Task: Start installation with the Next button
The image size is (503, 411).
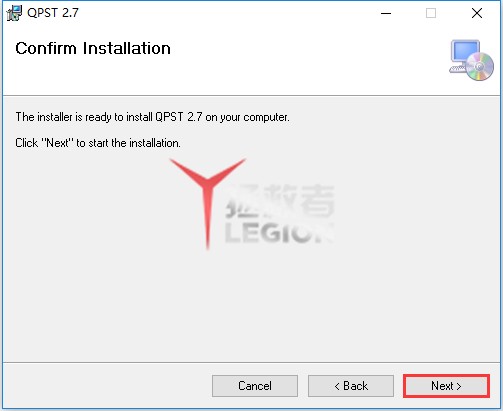Action: (x=446, y=386)
